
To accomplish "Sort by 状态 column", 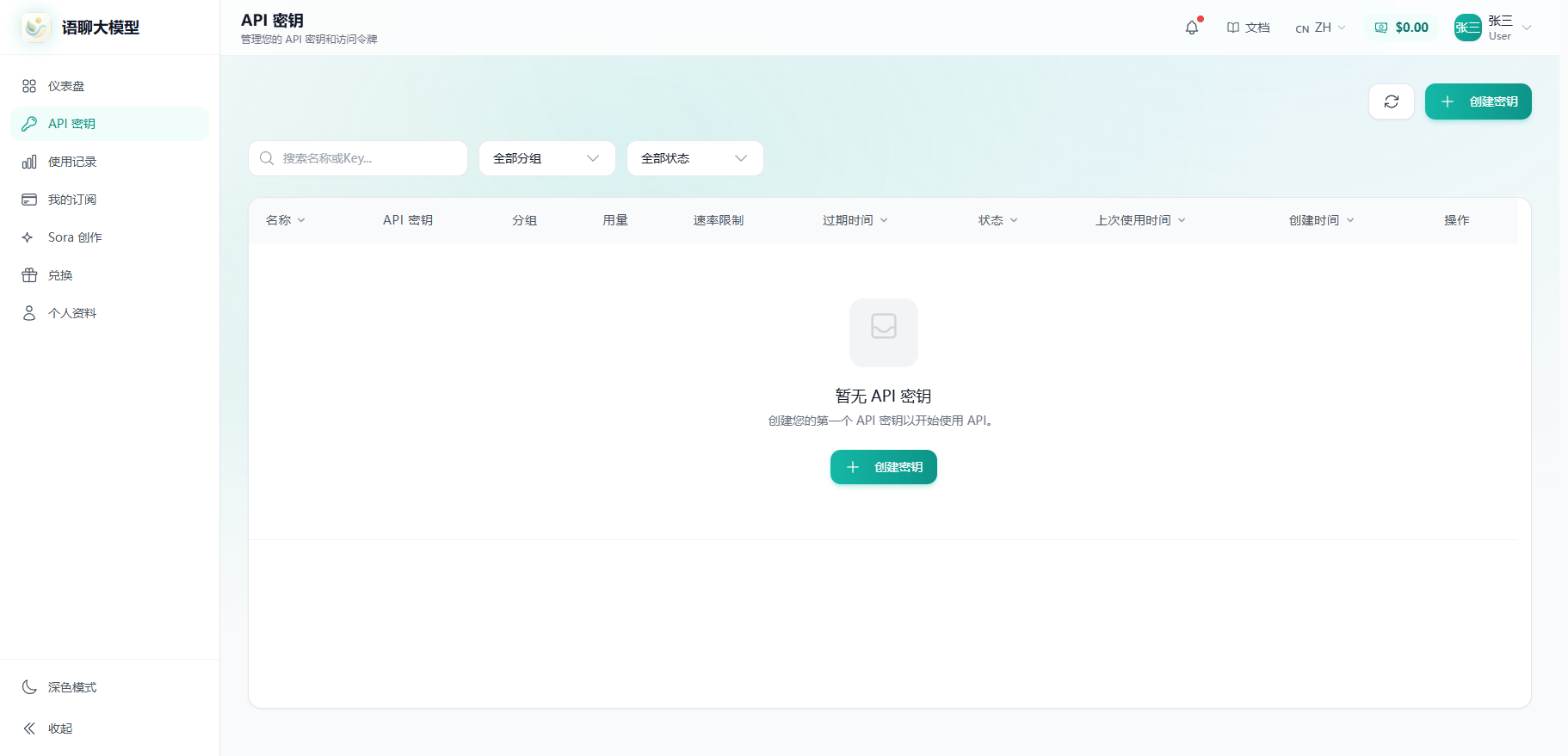I will point(998,220).
